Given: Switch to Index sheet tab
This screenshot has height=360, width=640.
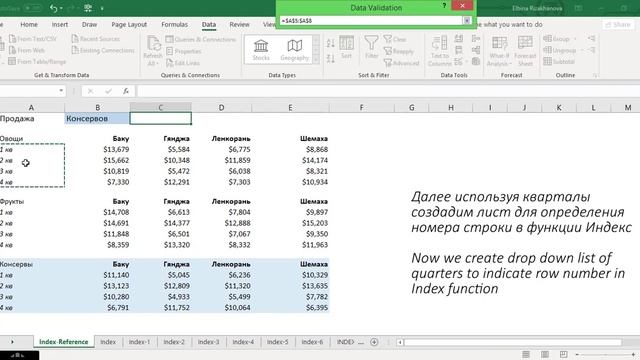Looking at the screenshot, I should pyautogui.click(x=108, y=342).
